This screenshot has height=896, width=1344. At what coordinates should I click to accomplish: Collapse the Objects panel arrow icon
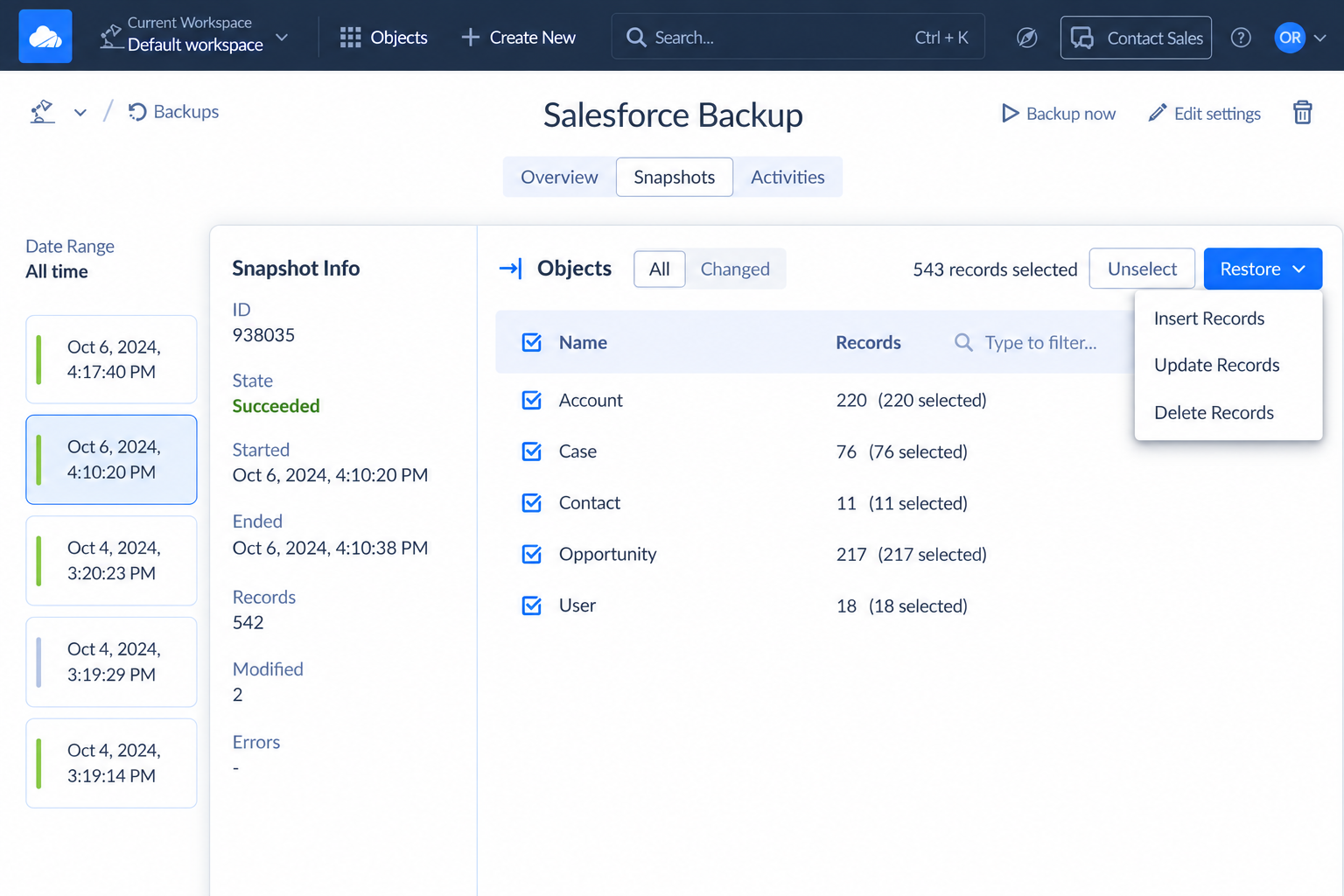click(x=510, y=269)
